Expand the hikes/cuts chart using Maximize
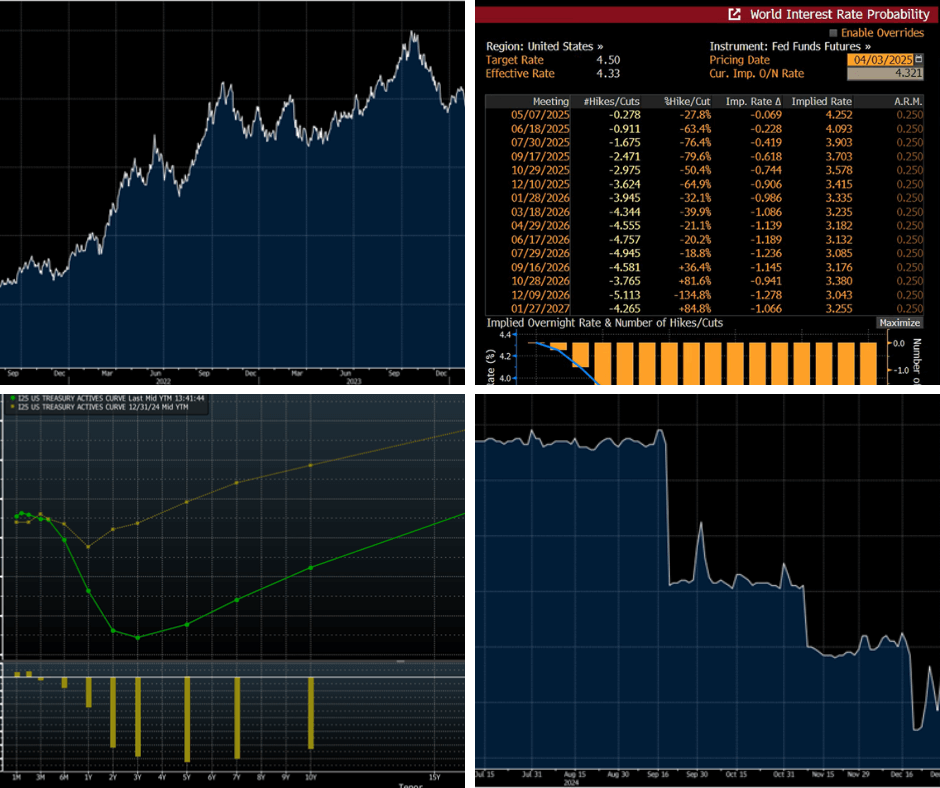This screenshot has width=940, height=788. point(899,322)
